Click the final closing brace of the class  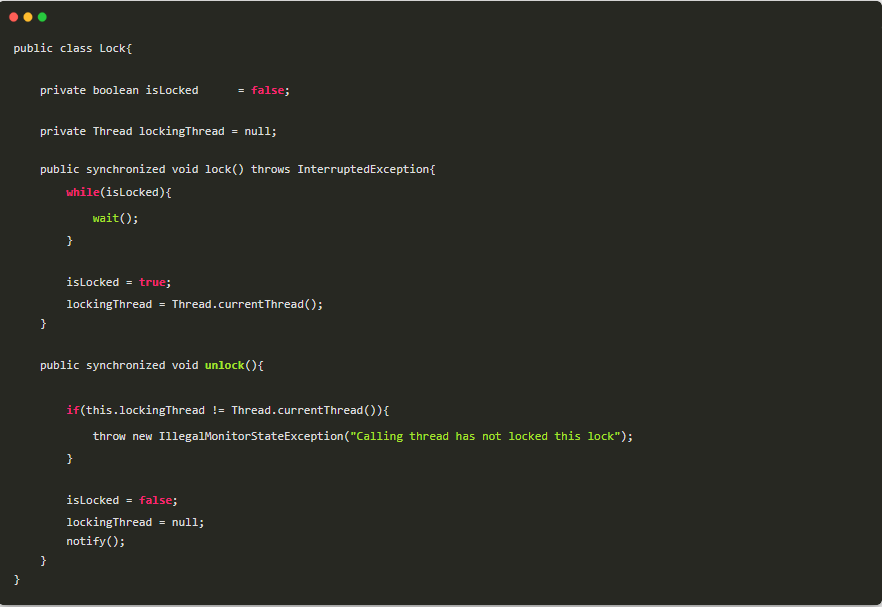click(x=17, y=579)
